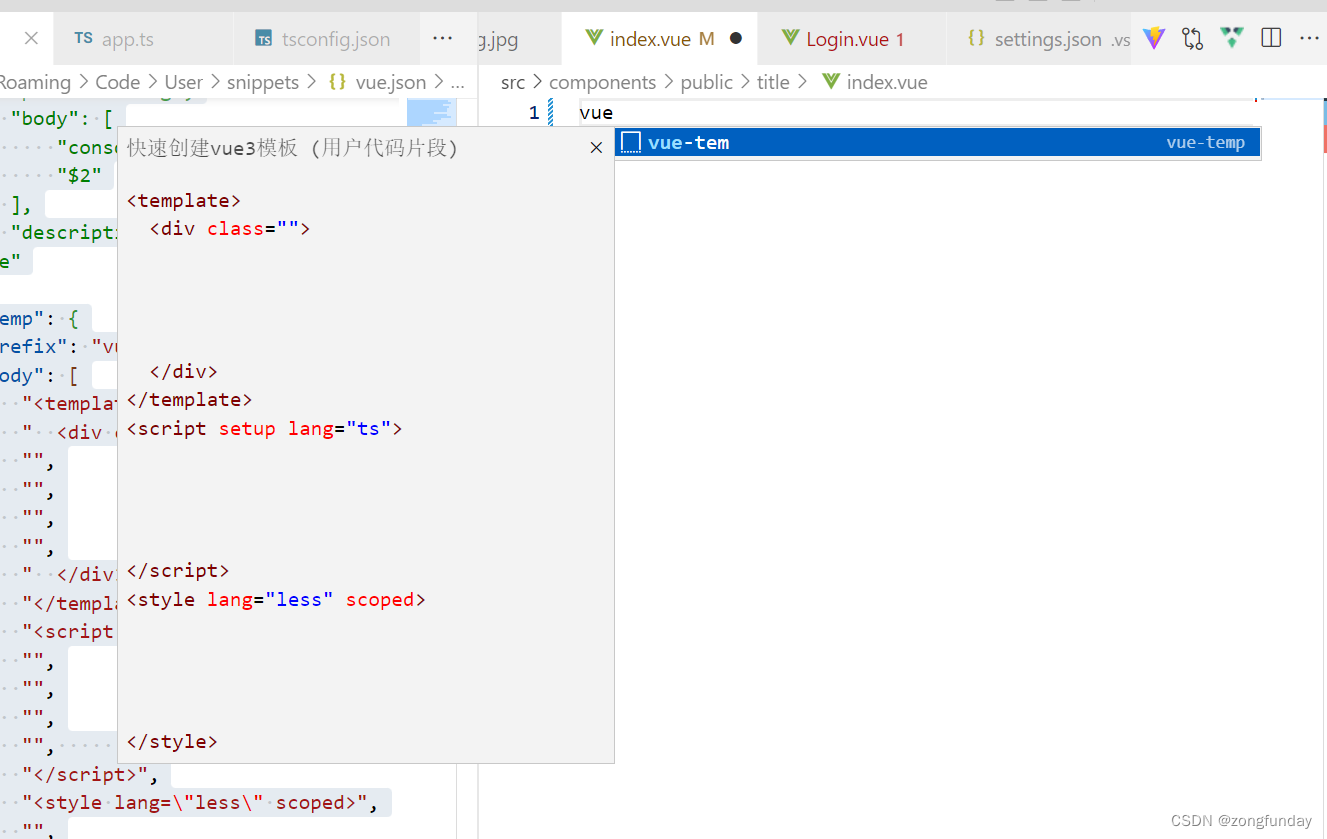Image resolution: width=1327 pixels, height=839 pixels.
Task: Click the snippet title '快速创建vue3模板'
Action: pyautogui.click(x=212, y=148)
